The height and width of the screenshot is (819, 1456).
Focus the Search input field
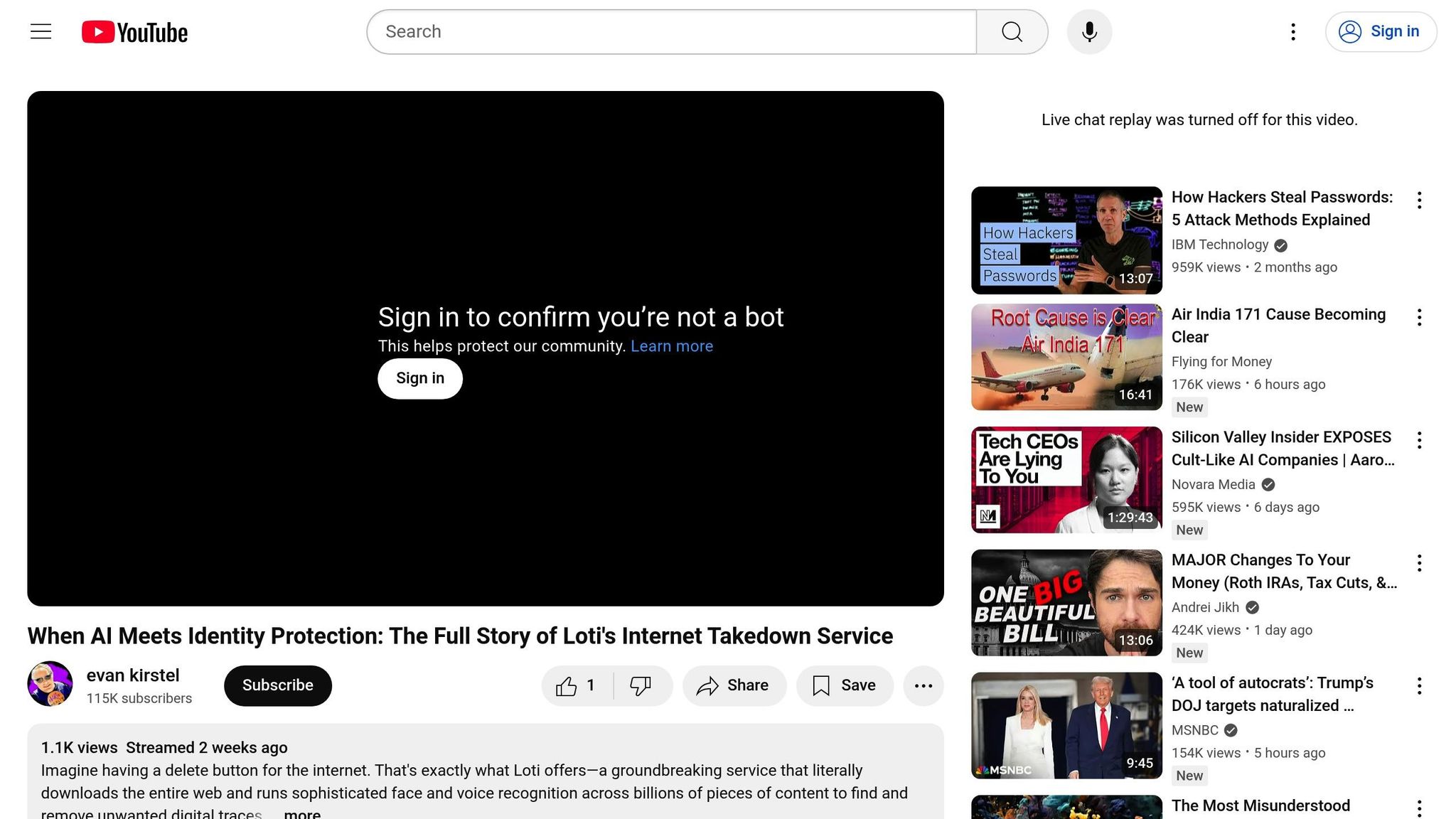tap(672, 32)
